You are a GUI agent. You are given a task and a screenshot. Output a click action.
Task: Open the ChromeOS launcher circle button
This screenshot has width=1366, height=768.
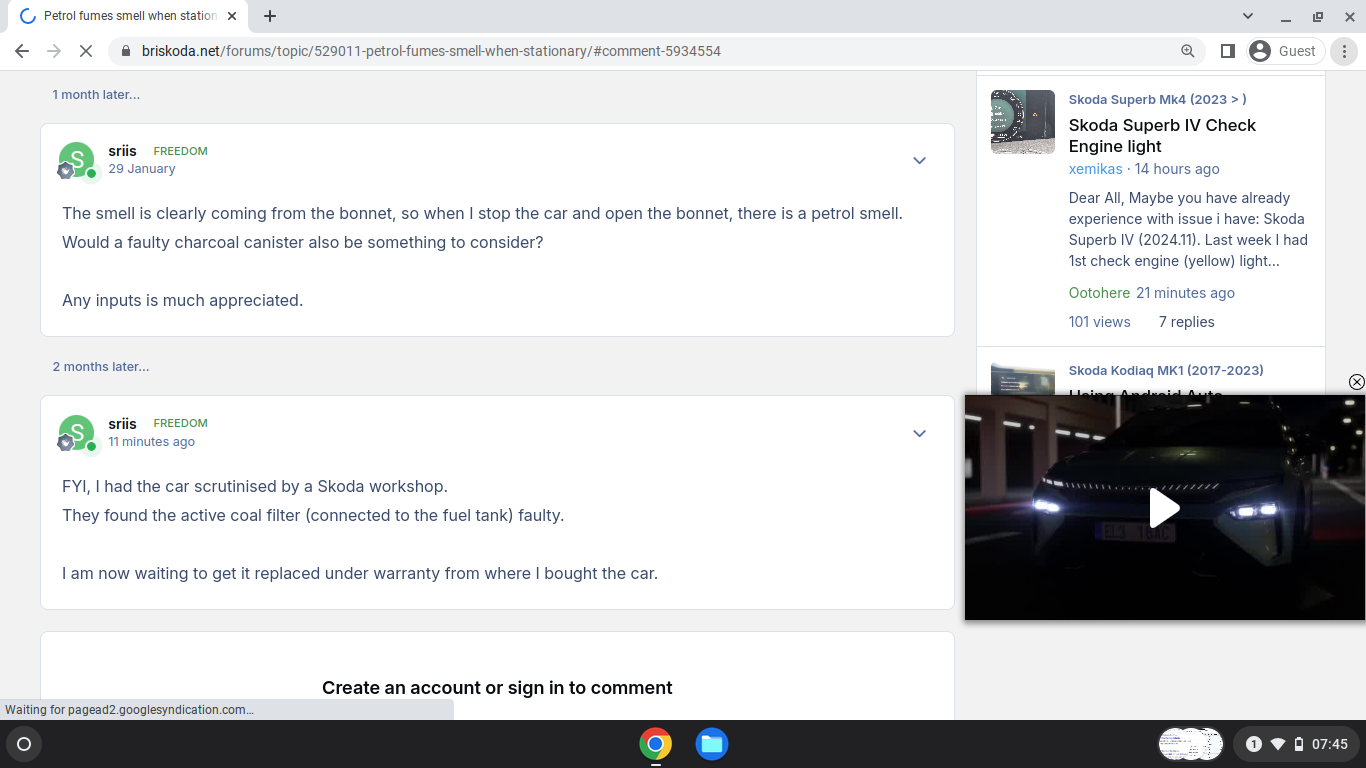coord(24,744)
